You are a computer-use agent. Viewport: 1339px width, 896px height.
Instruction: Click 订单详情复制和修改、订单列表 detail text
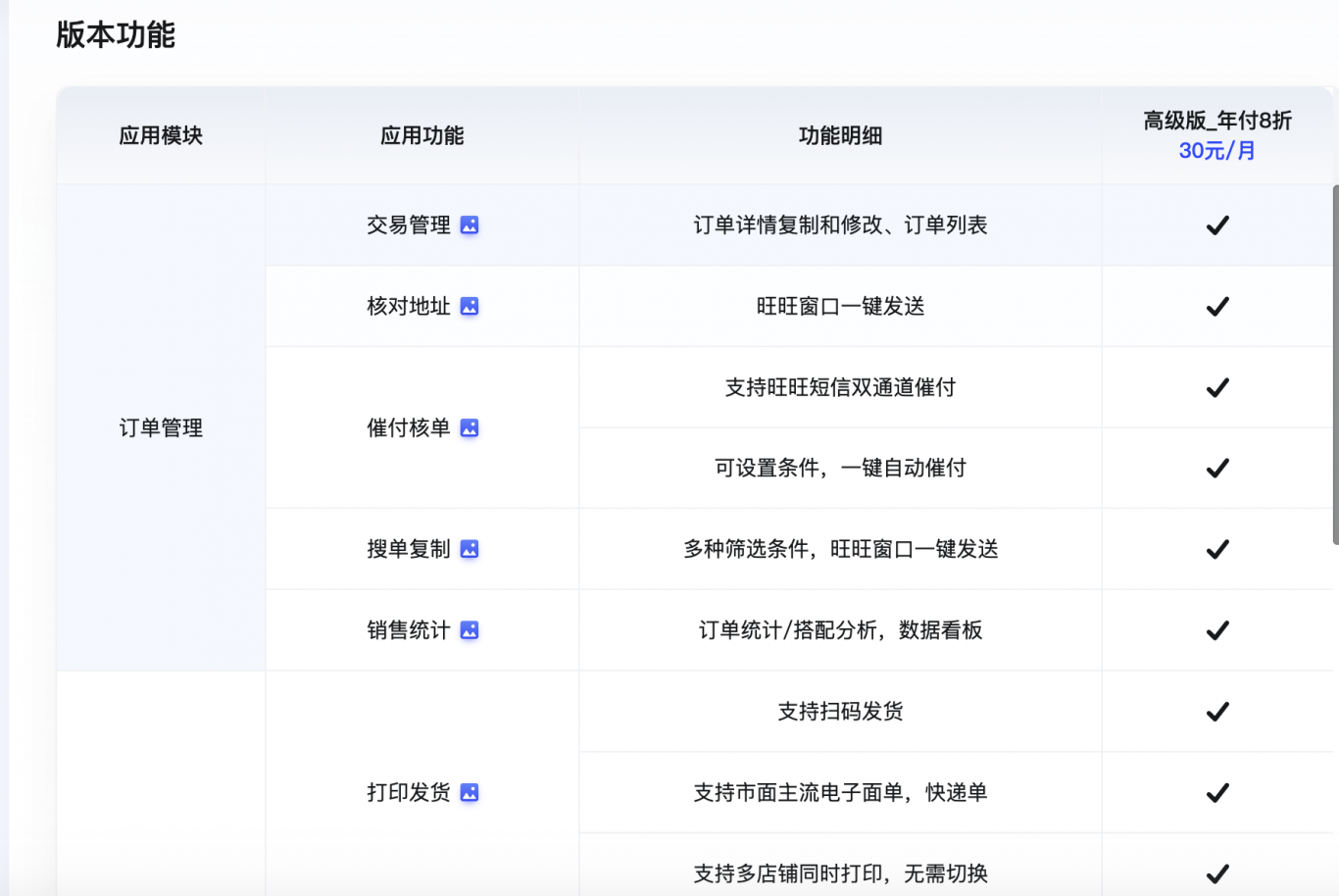click(840, 225)
